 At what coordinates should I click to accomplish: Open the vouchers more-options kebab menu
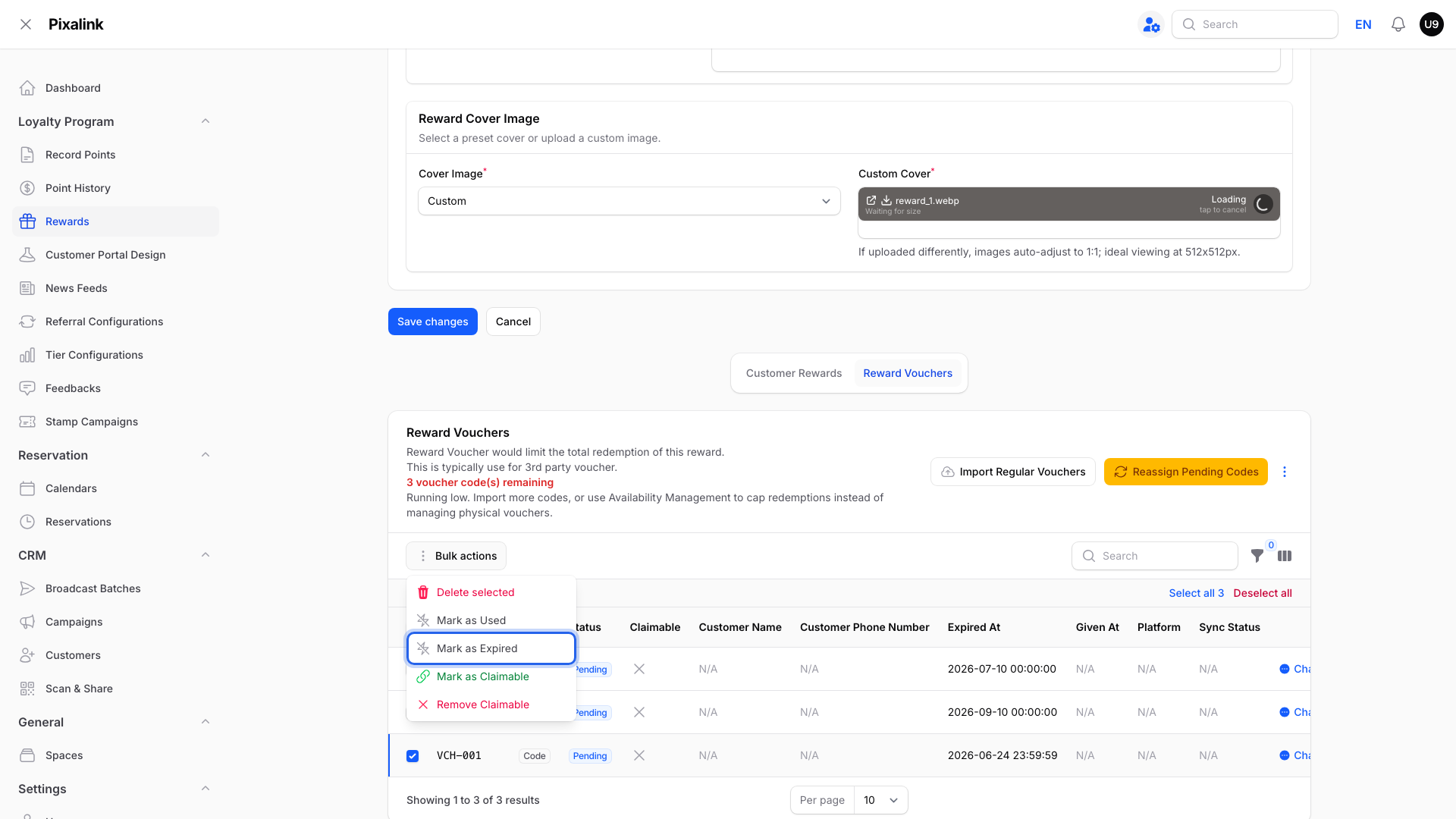(x=1285, y=472)
